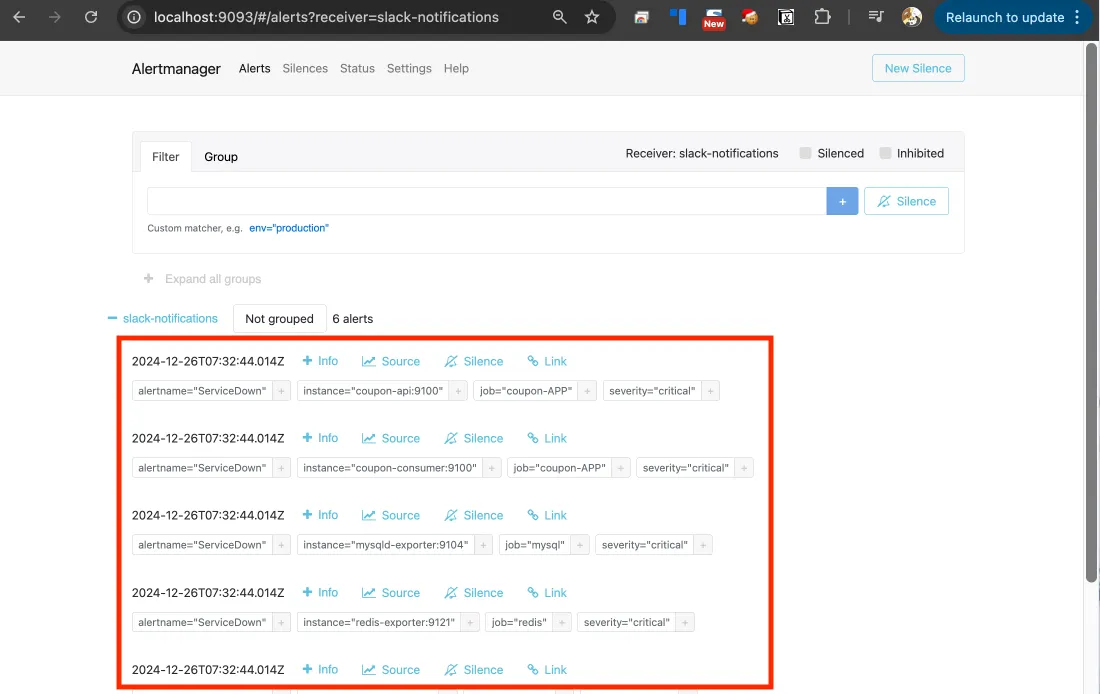The height and width of the screenshot is (694, 1100).
Task: Reload the page with the refresh icon
Action: pyautogui.click(x=91, y=18)
